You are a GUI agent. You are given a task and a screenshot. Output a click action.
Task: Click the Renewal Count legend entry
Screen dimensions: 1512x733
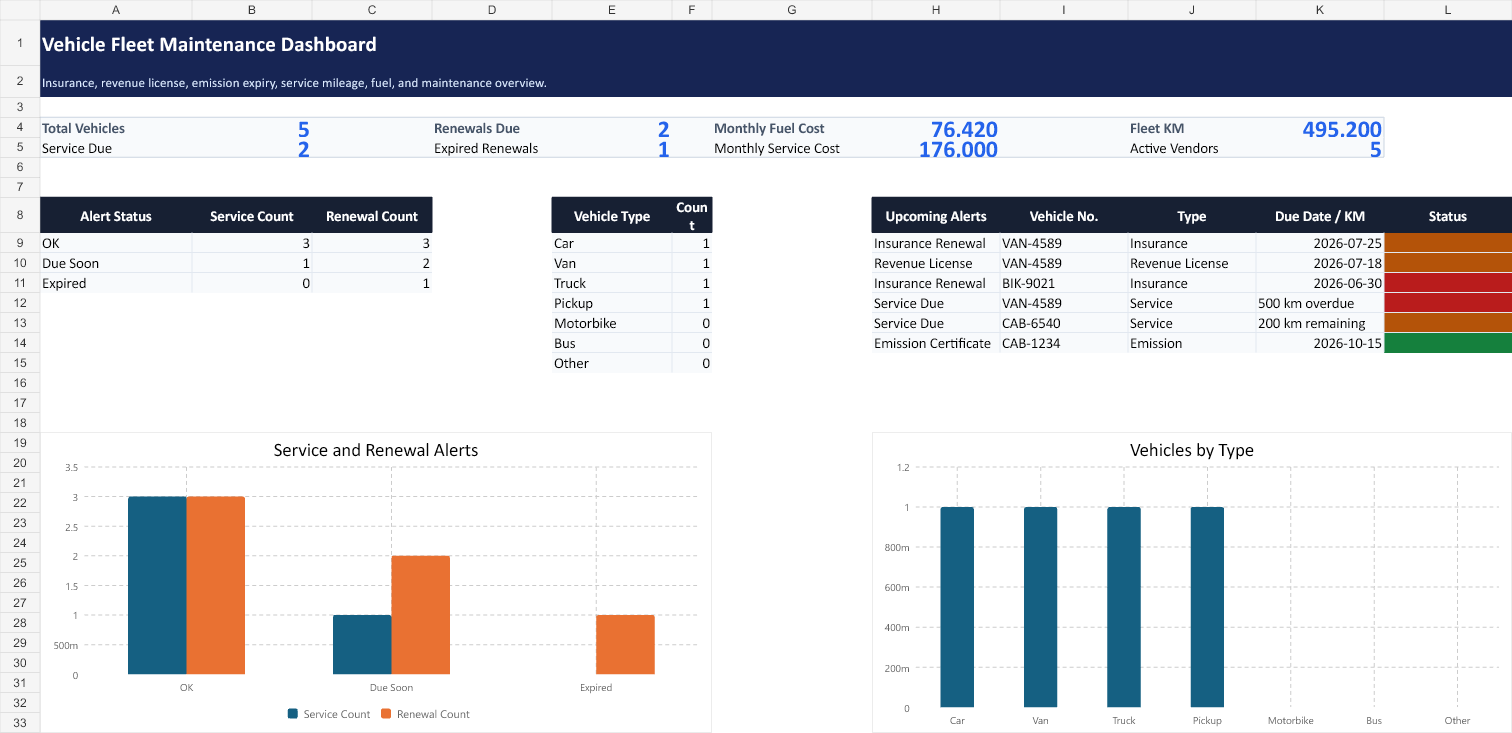click(425, 714)
